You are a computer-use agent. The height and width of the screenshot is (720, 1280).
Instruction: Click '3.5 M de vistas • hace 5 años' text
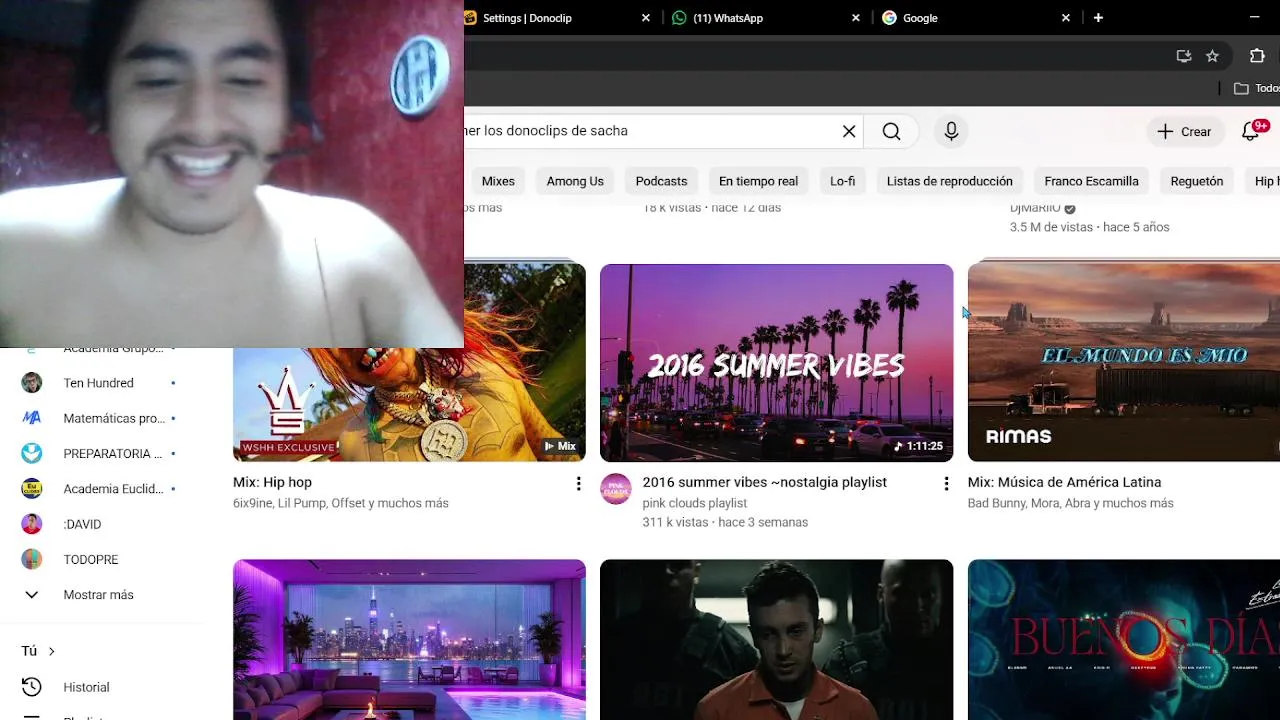[1089, 227]
